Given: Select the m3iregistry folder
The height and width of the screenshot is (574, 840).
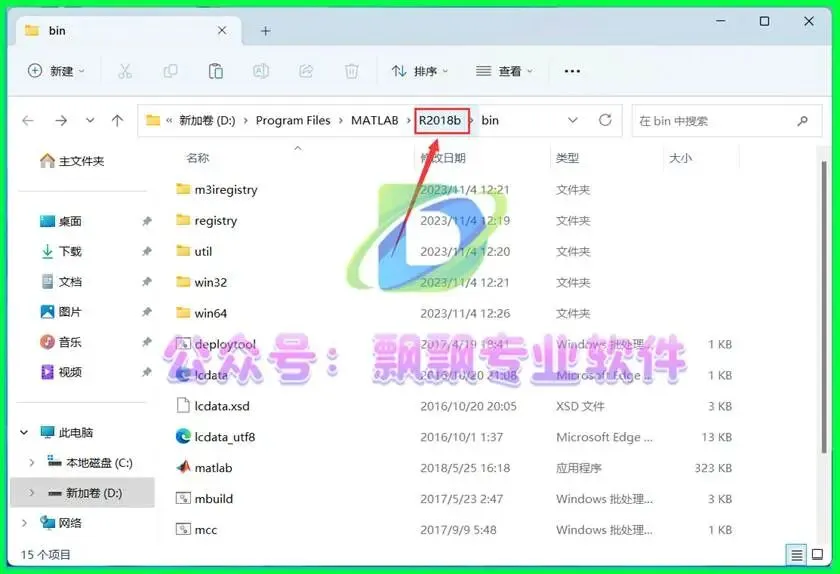Looking at the screenshot, I should click(216, 189).
